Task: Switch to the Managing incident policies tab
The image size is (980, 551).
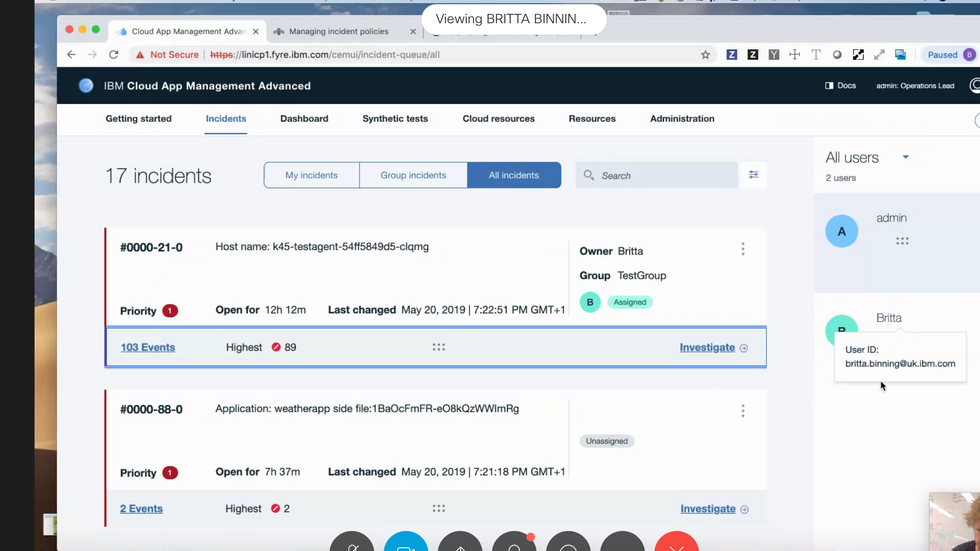Action: [338, 31]
